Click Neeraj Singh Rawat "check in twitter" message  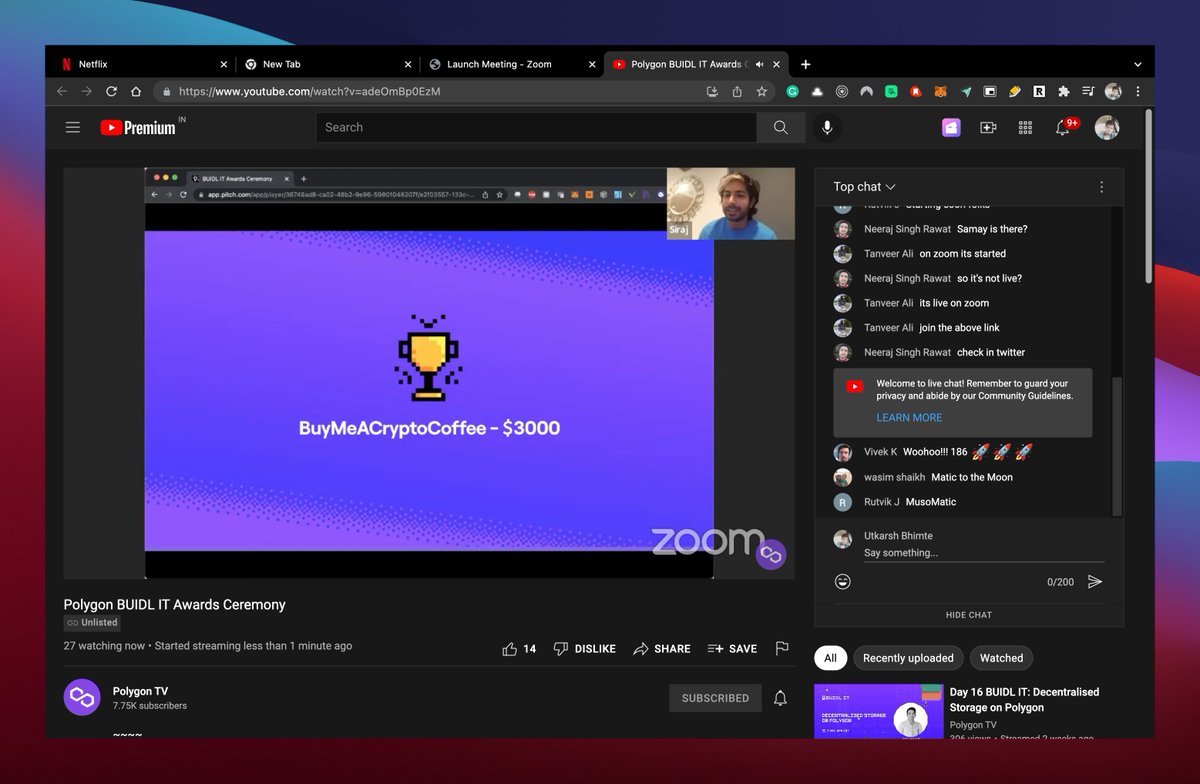991,352
